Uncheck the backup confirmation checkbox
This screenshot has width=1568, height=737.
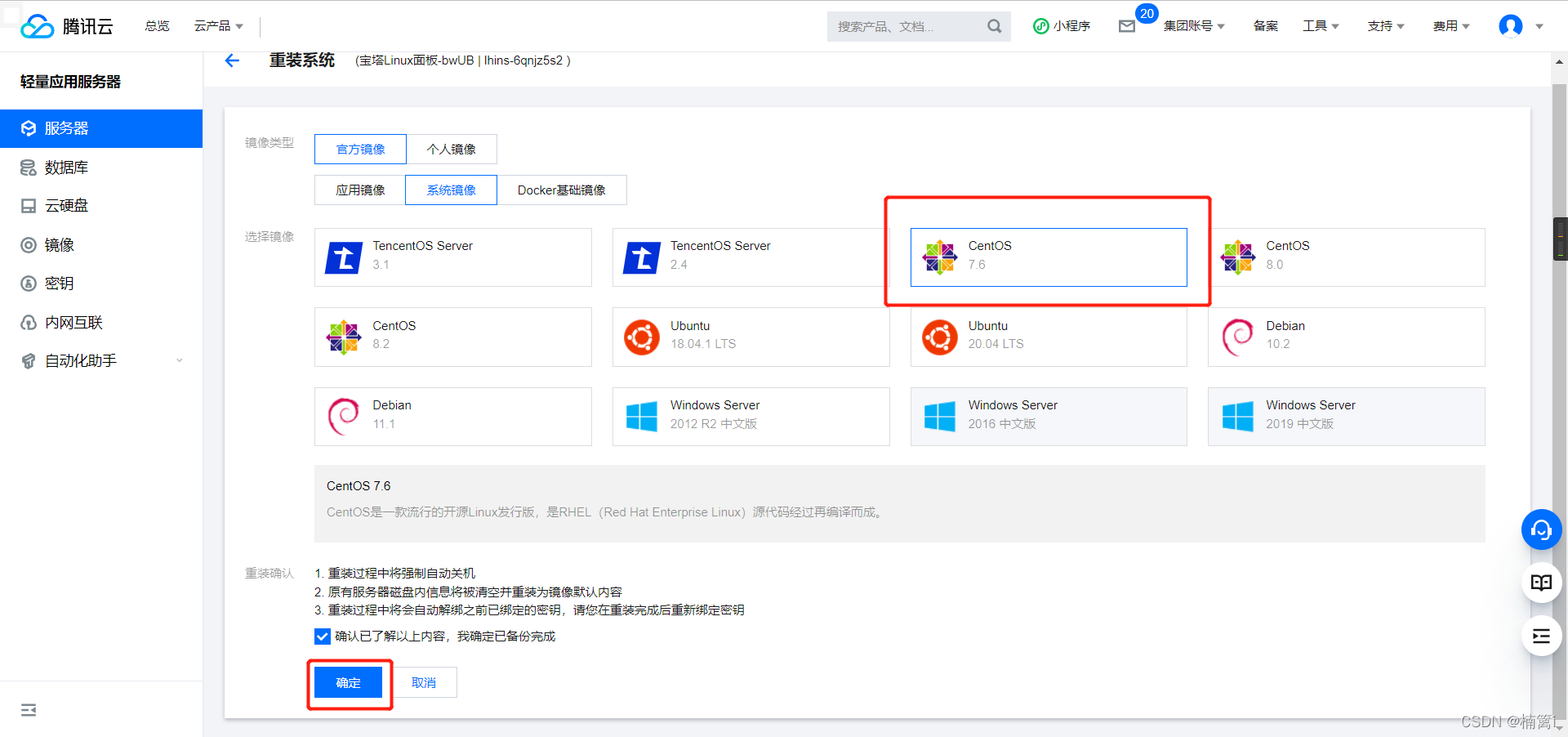(323, 636)
